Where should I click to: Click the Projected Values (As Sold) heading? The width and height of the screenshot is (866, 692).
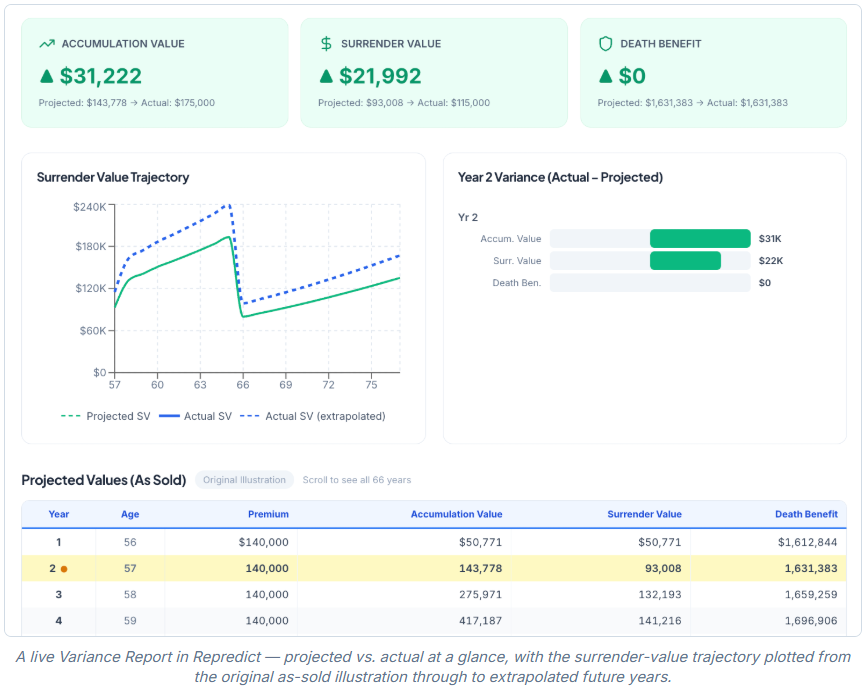(x=104, y=480)
